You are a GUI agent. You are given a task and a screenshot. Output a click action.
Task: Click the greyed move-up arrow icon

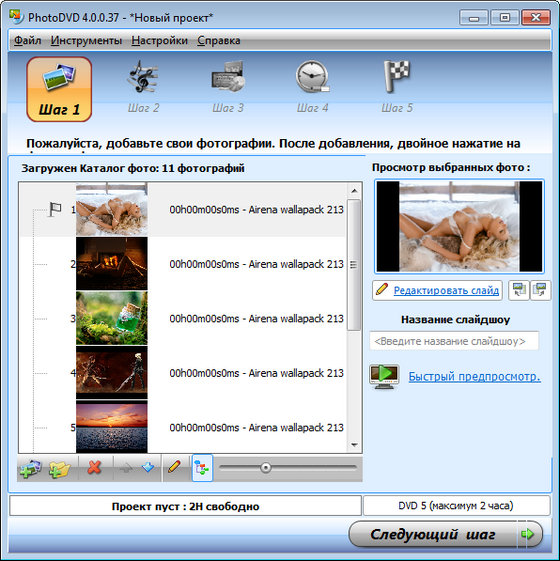point(126,468)
